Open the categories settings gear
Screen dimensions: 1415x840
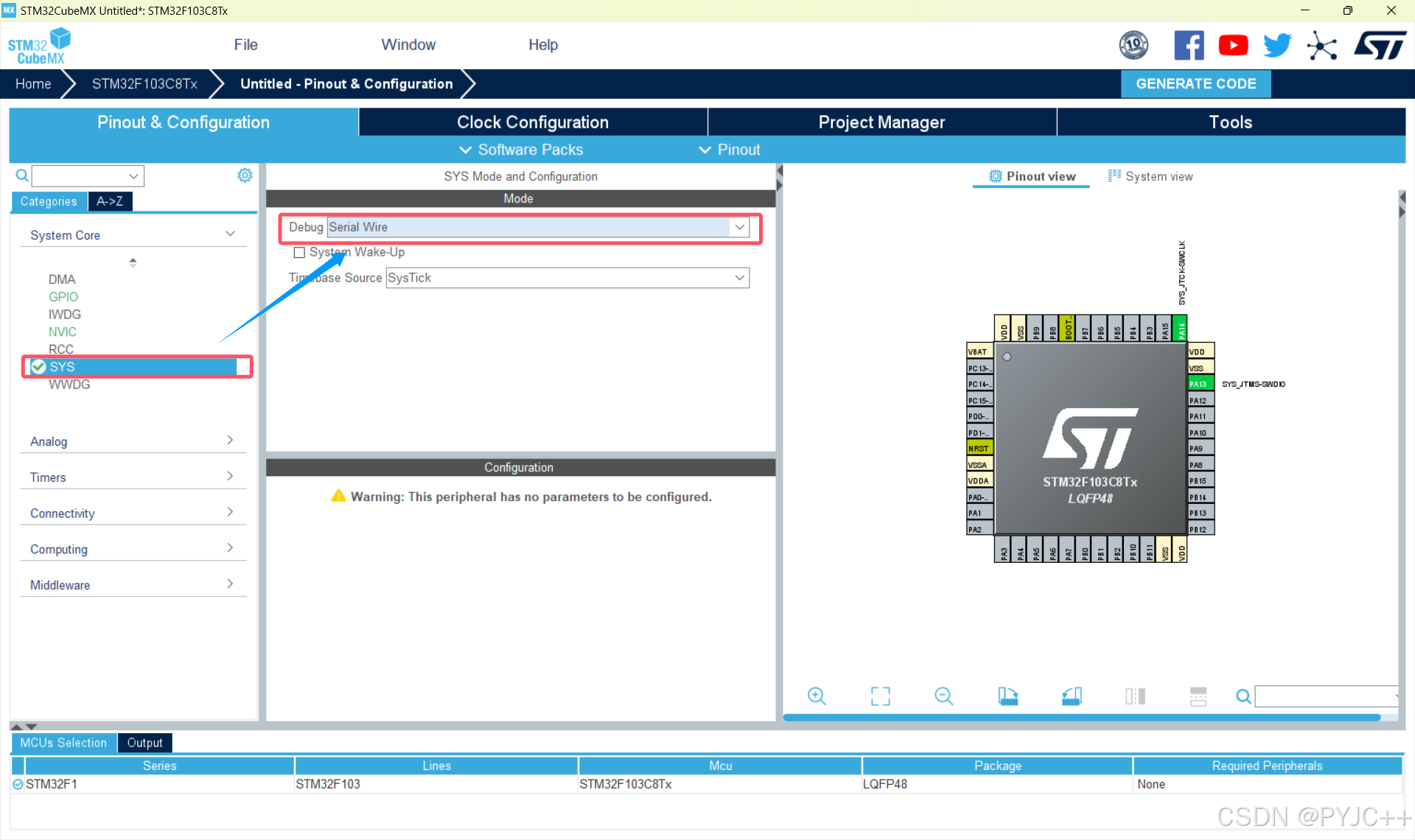245,175
